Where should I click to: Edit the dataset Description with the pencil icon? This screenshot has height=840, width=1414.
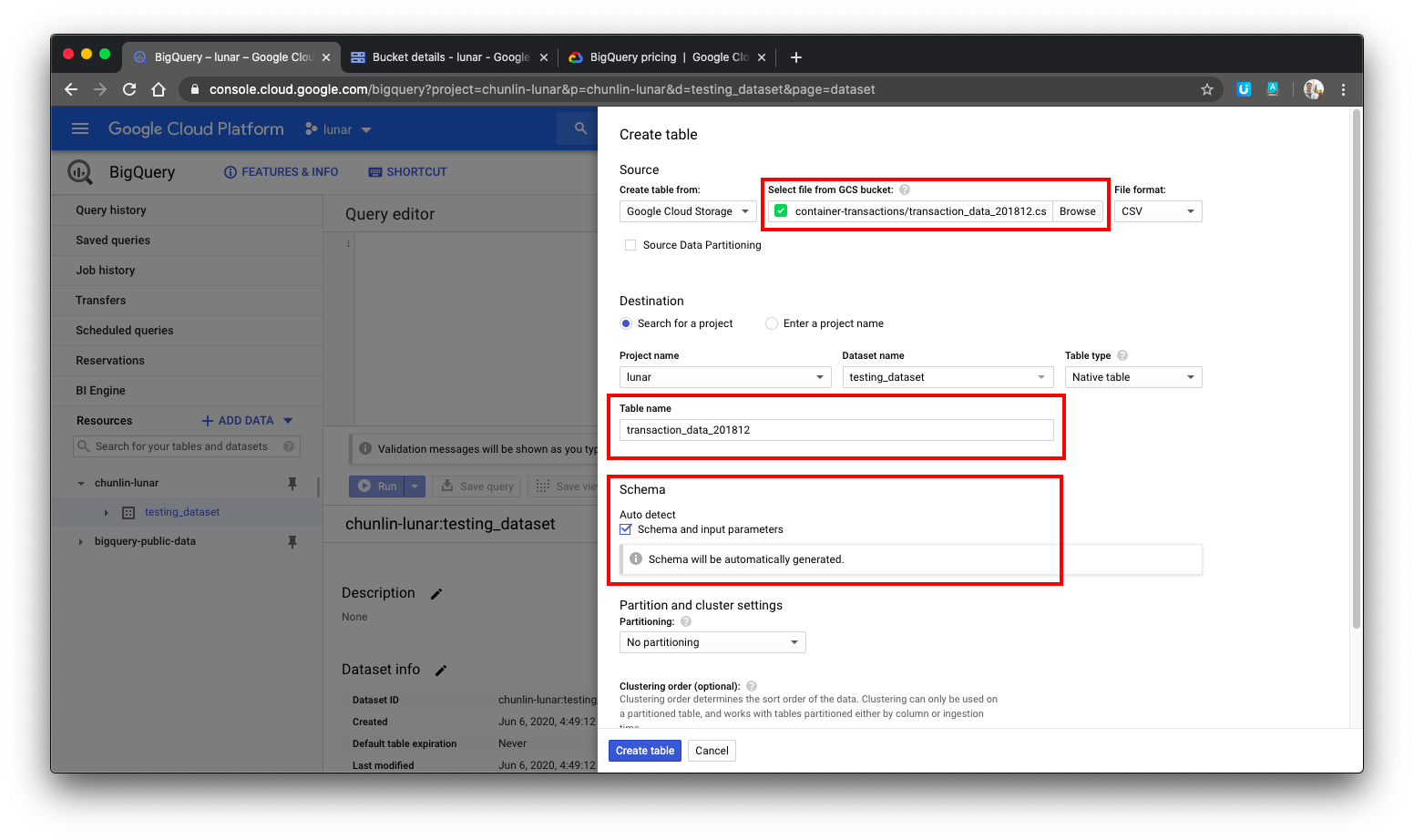tap(435, 593)
